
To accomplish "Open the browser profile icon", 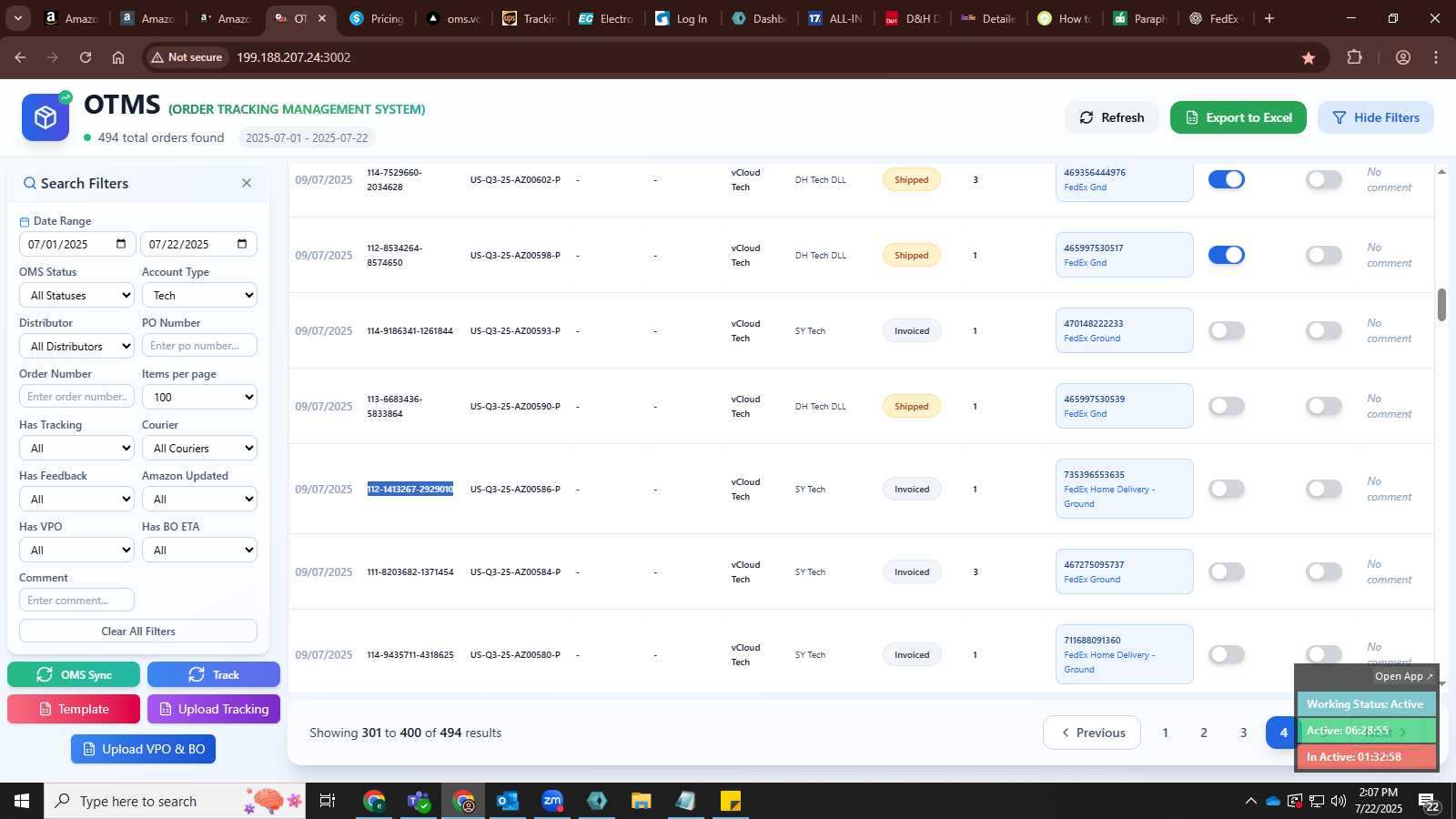I will click(x=1403, y=57).
